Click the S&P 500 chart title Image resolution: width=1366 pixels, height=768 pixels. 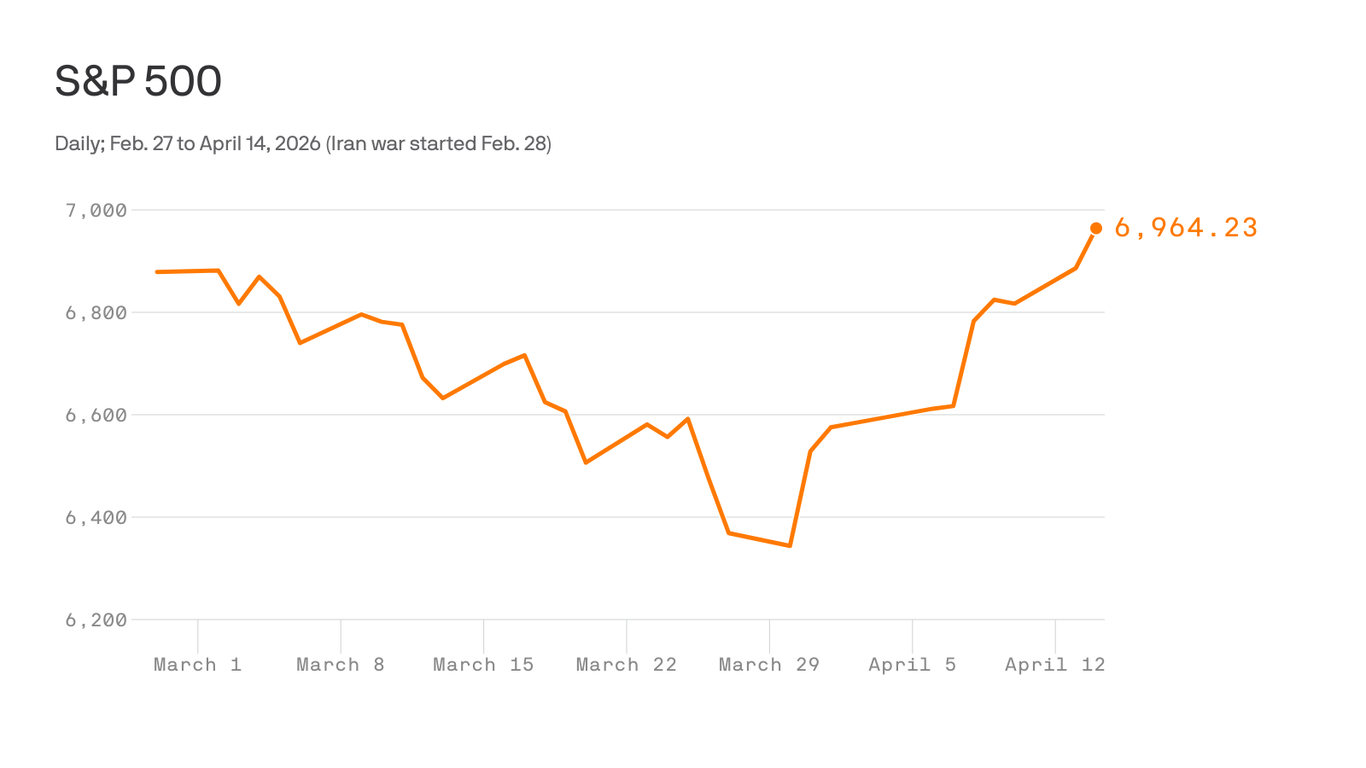[x=138, y=82]
